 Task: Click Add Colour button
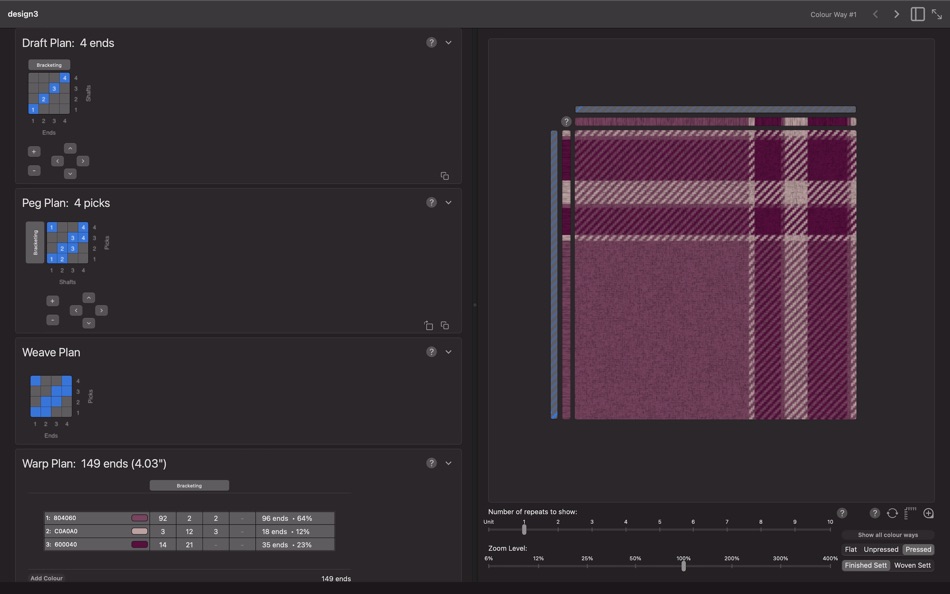(47, 578)
